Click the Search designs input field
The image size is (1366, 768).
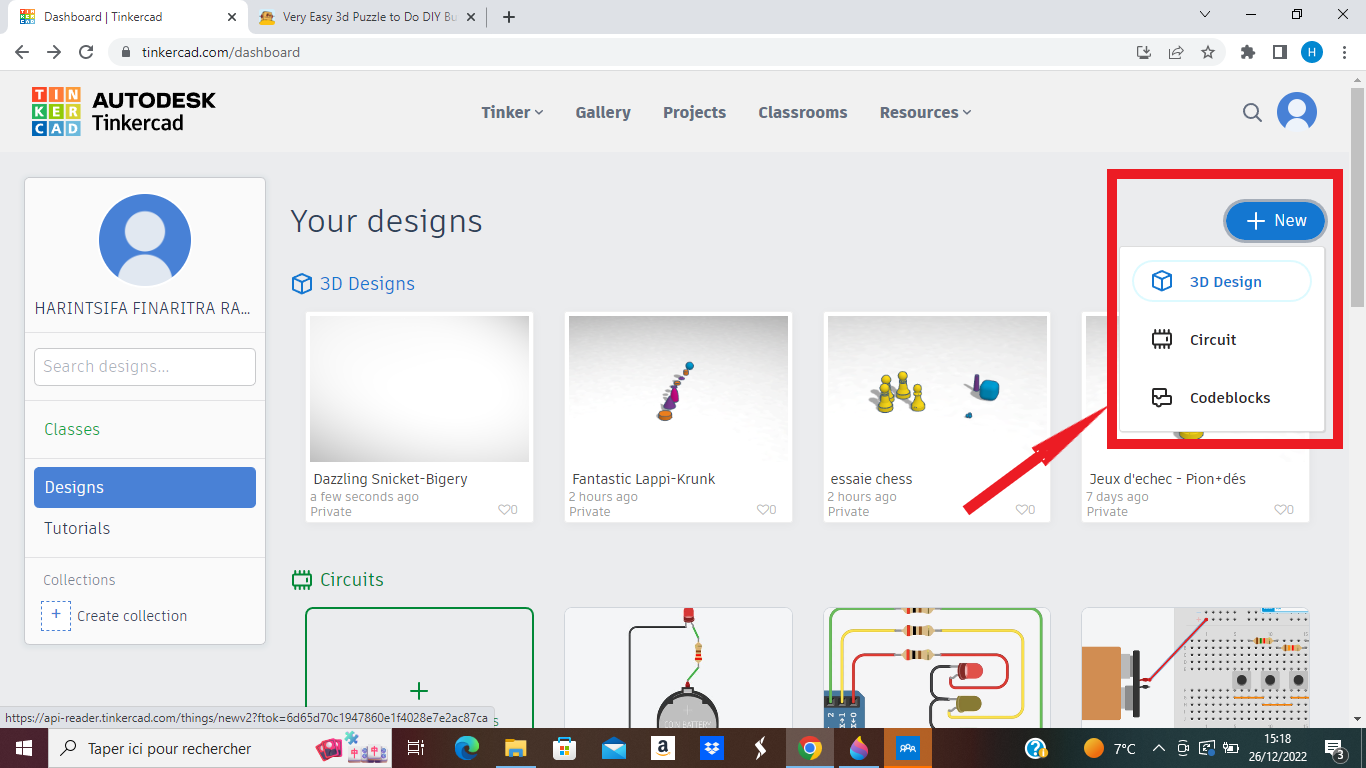(144, 366)
